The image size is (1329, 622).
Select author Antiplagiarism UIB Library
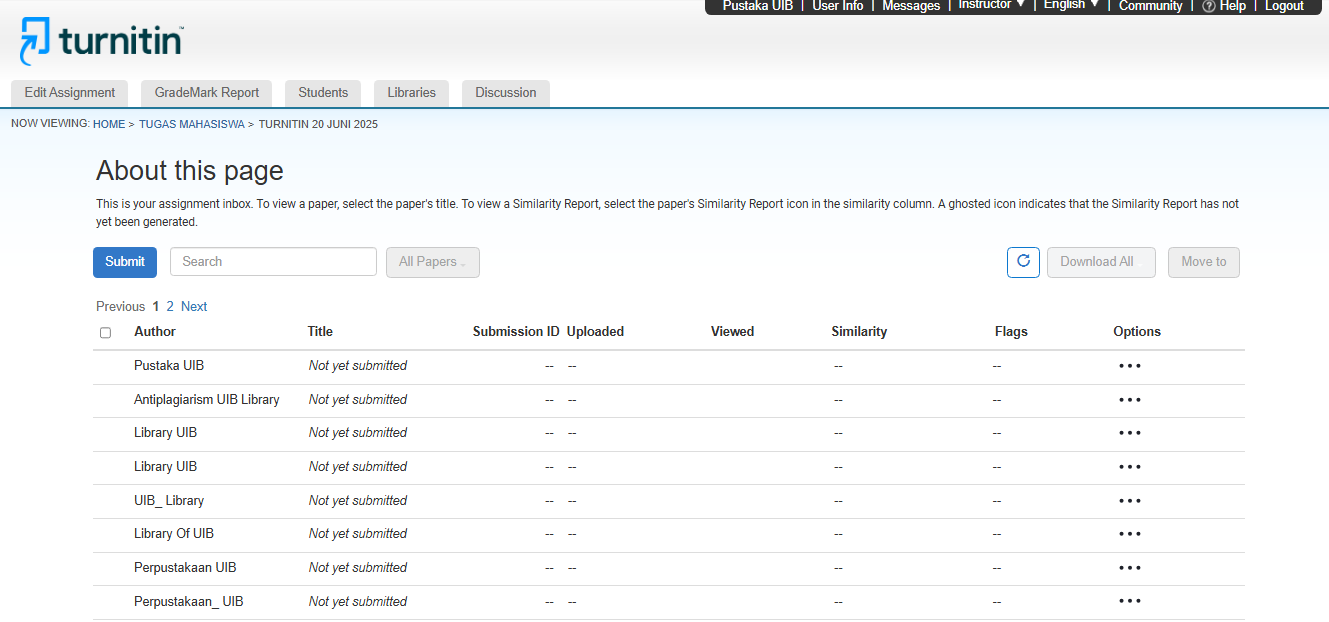point(207,400)
